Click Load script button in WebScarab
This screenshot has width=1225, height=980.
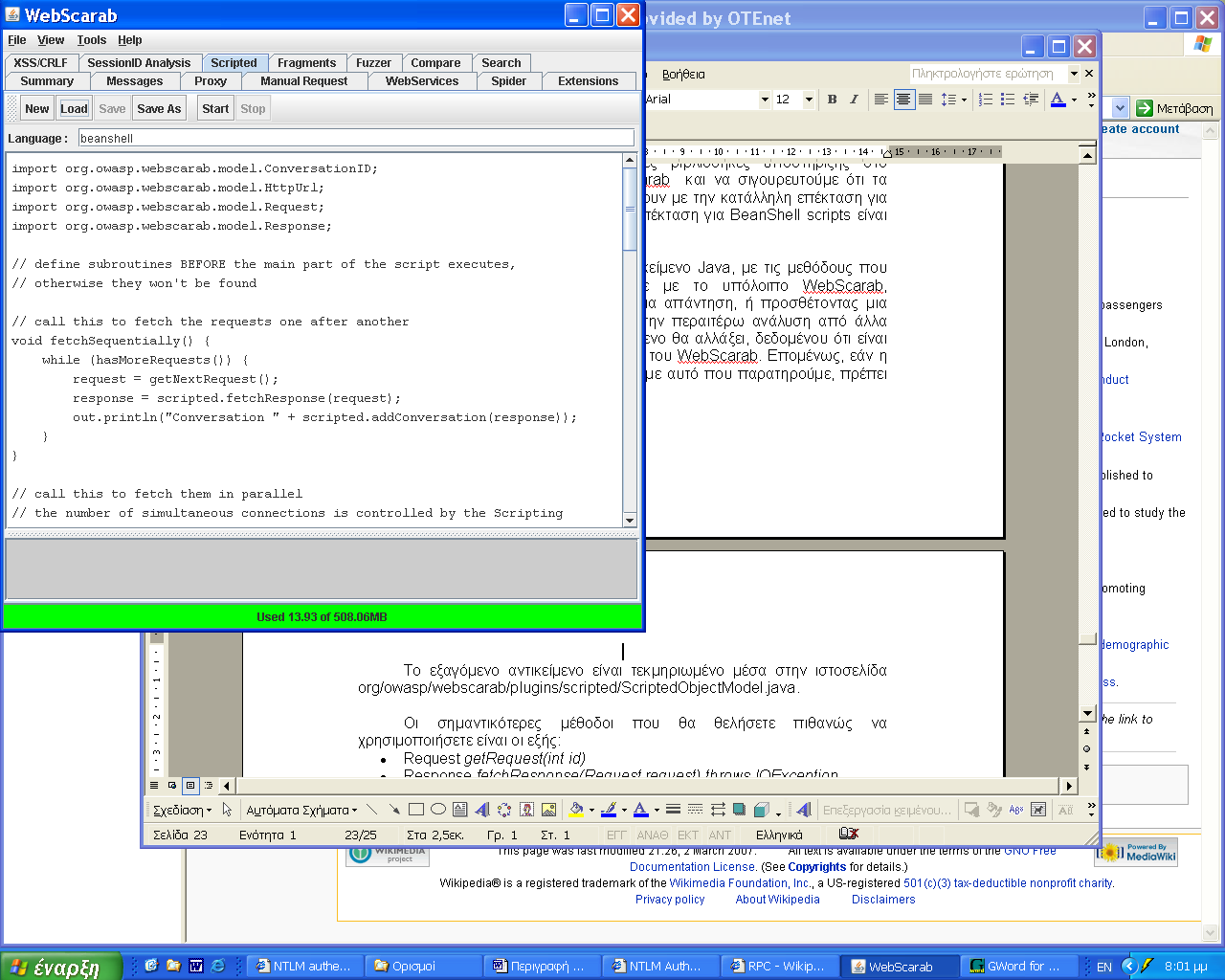[74, 109]
